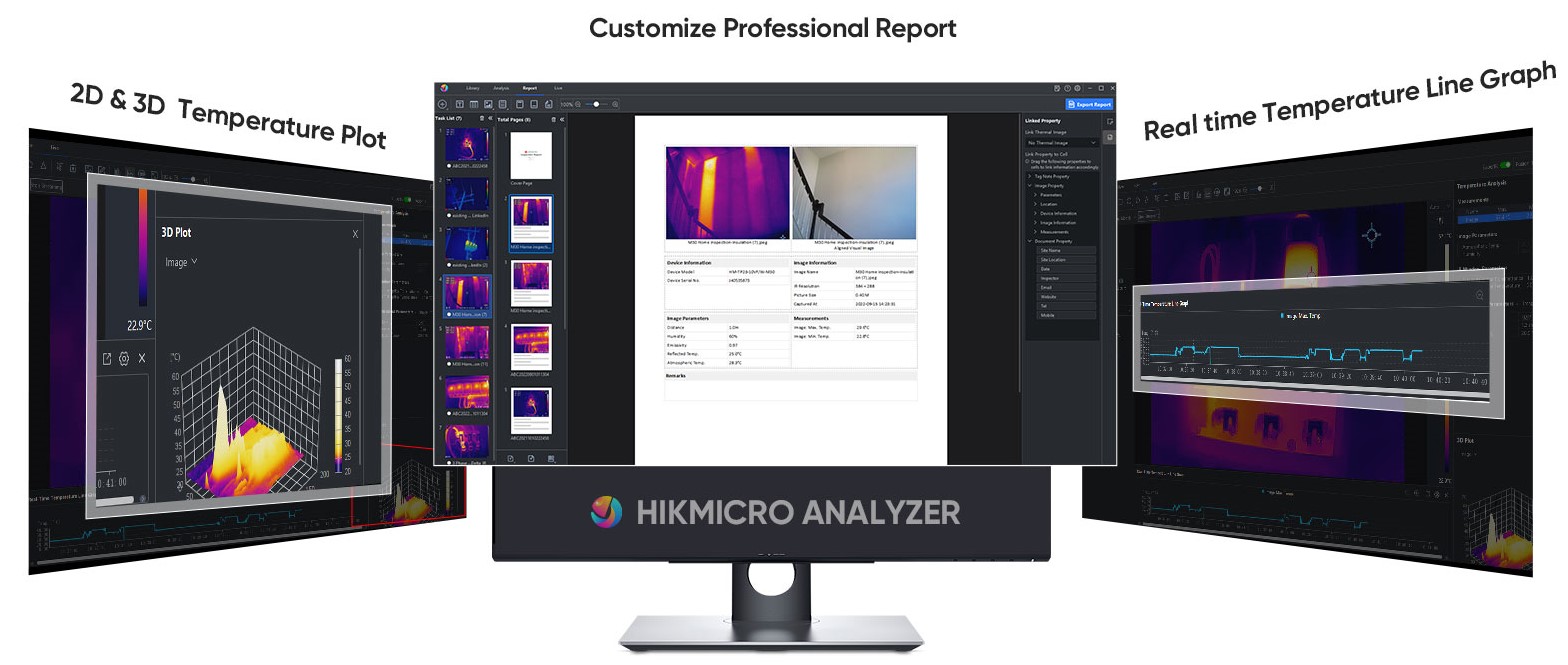The image size is (1568, 665).
Task: Insert an image using the toolbar icon
Action: (488, 104)
